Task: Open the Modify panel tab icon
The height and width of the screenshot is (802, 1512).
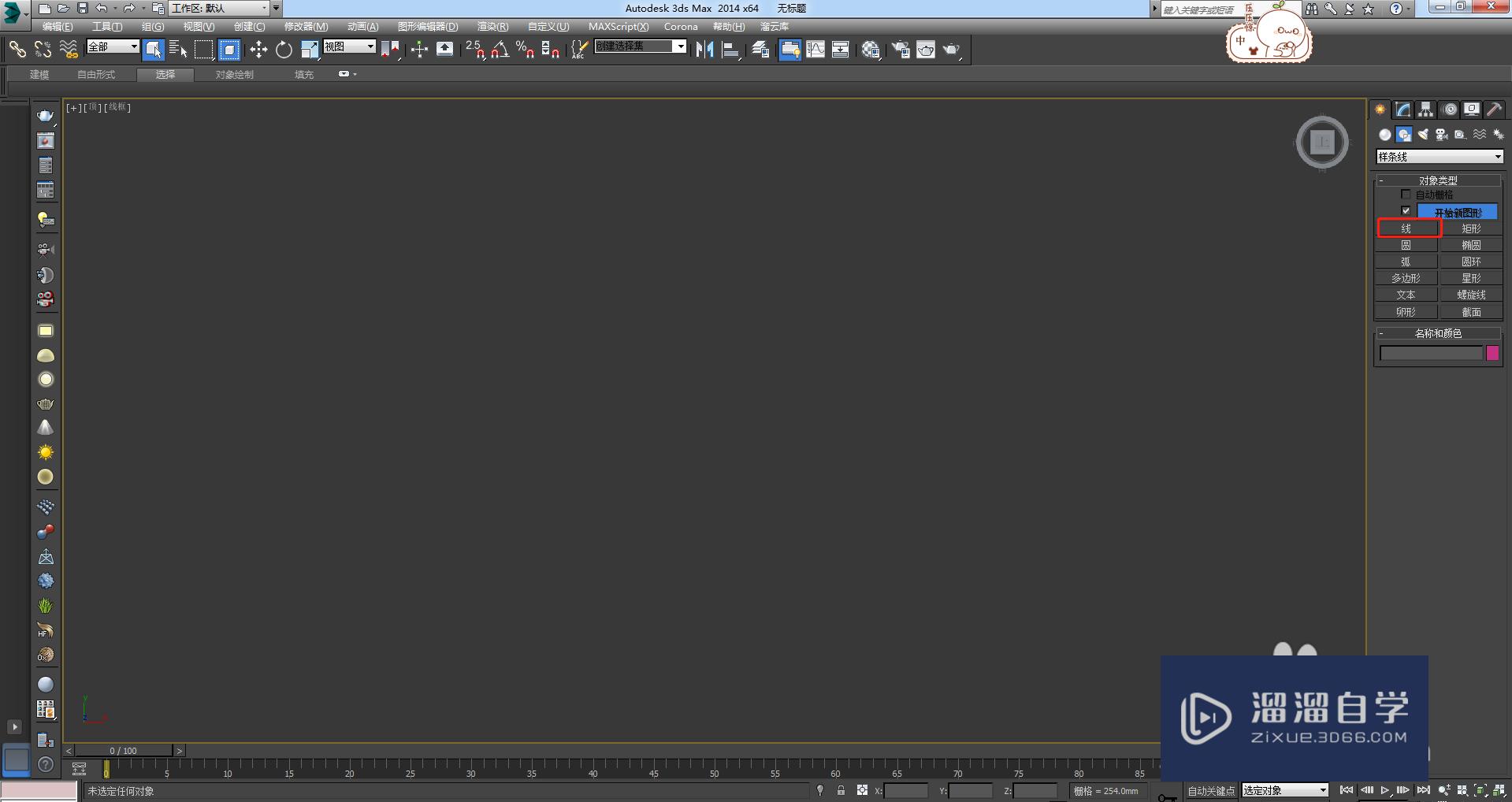Action: 1403,110
